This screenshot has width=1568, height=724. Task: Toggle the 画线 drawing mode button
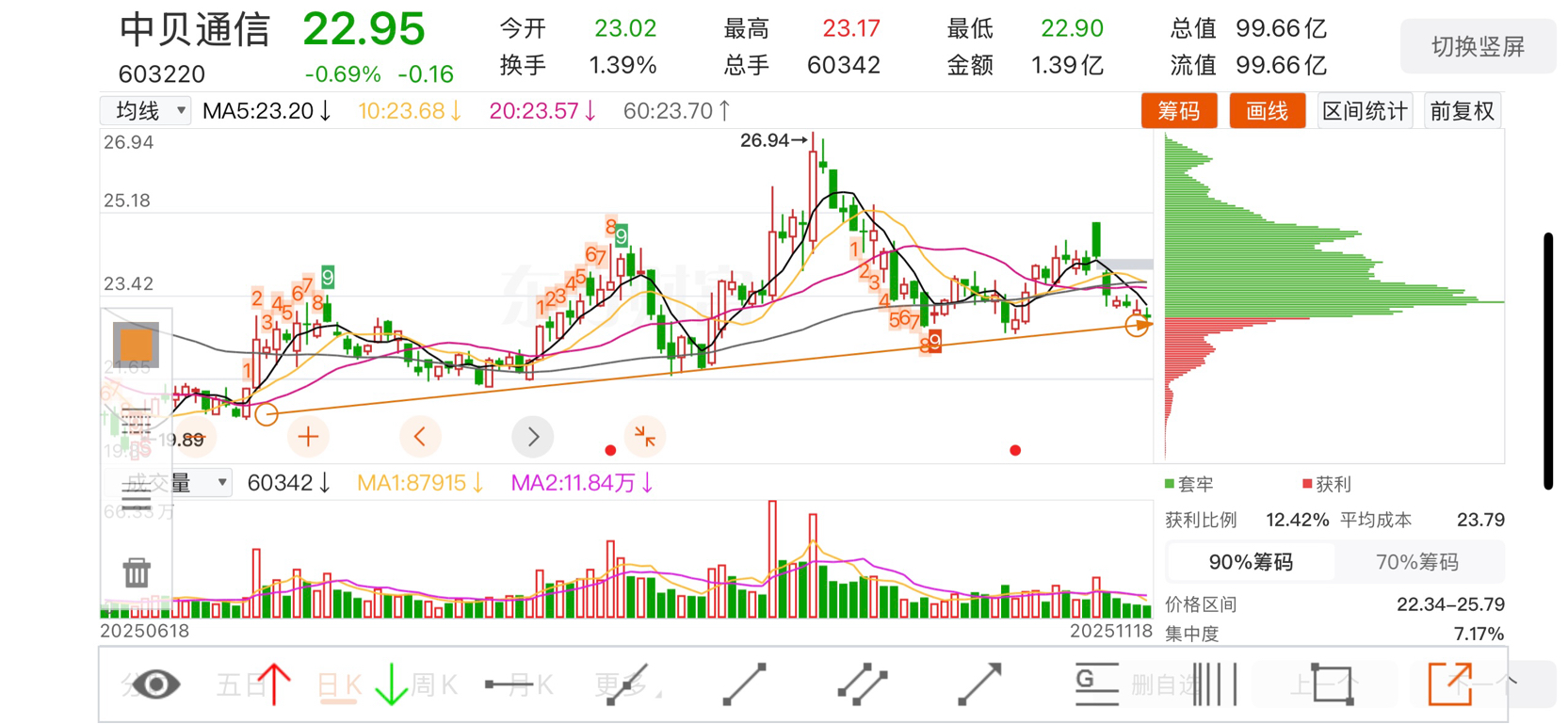pos(1268,111)
